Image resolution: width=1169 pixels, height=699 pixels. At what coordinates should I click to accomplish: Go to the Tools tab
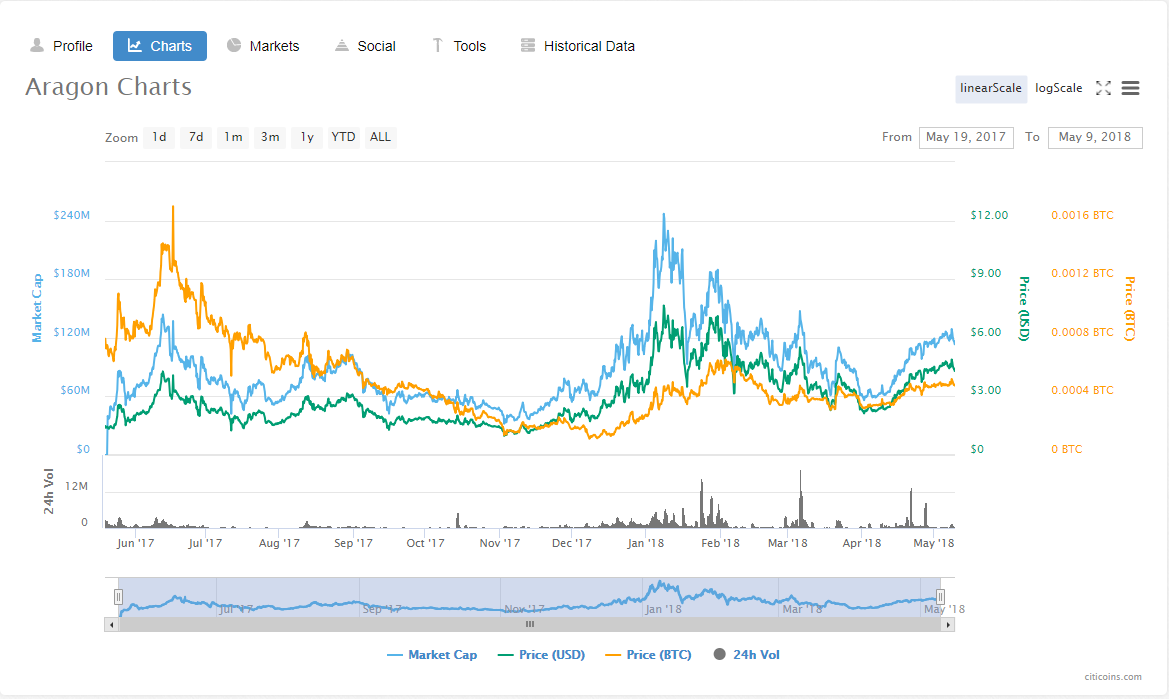459,46
